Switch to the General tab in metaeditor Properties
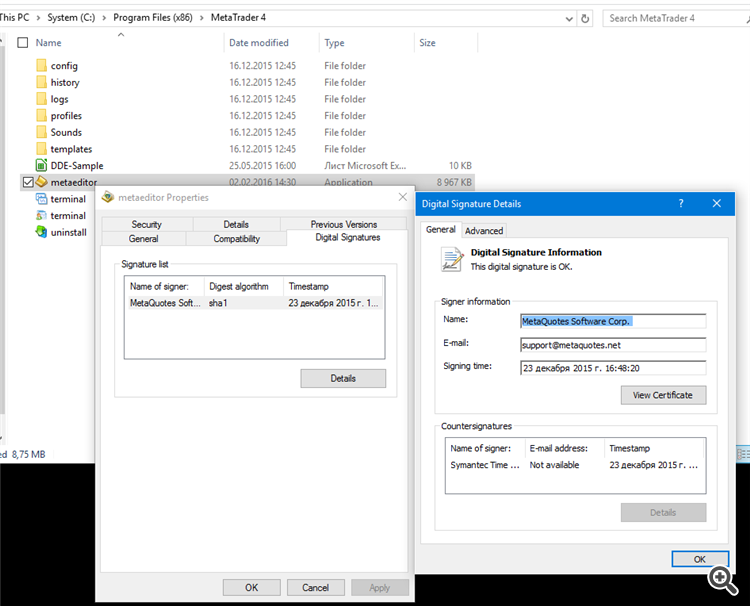Viewport: 750px width, 606px height. point(143,239)
